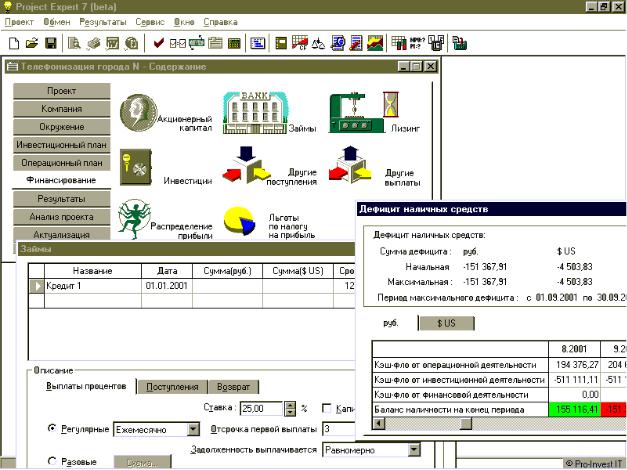The image size is (627, 470).
Task: Switch to the Поступления tab
Action: pos(172,387)
